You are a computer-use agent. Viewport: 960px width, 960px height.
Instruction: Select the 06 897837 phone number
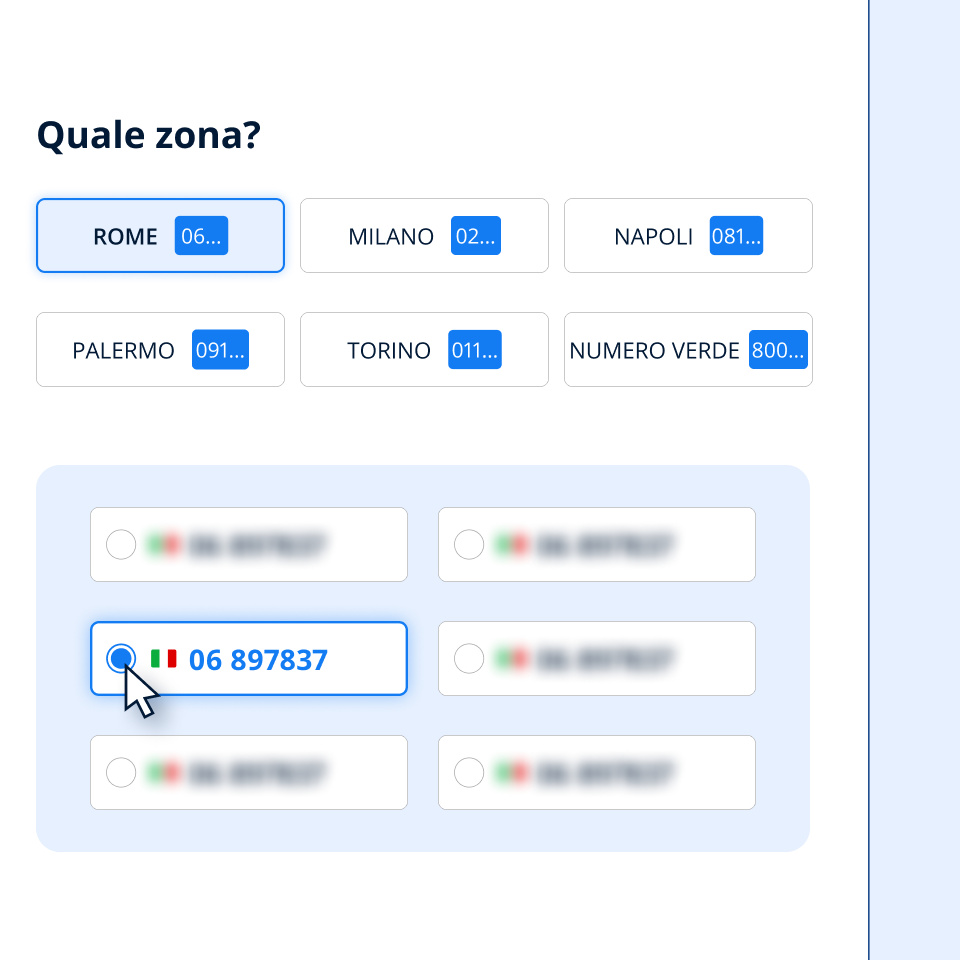coord(248,658)
